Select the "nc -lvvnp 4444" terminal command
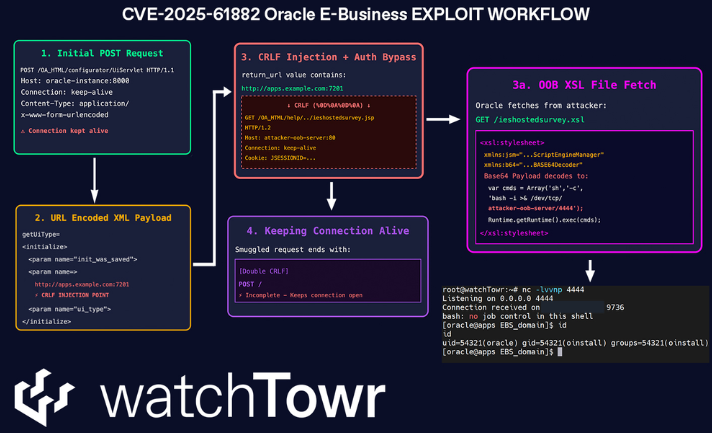 pyautogui.click(x=553, y=290)
